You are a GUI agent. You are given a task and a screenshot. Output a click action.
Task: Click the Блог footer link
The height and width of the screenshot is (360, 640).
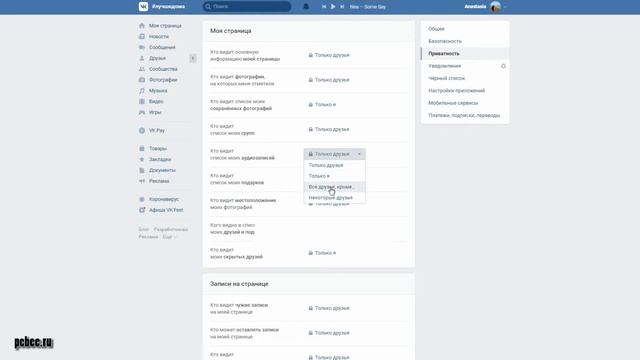tap(144, 229)
